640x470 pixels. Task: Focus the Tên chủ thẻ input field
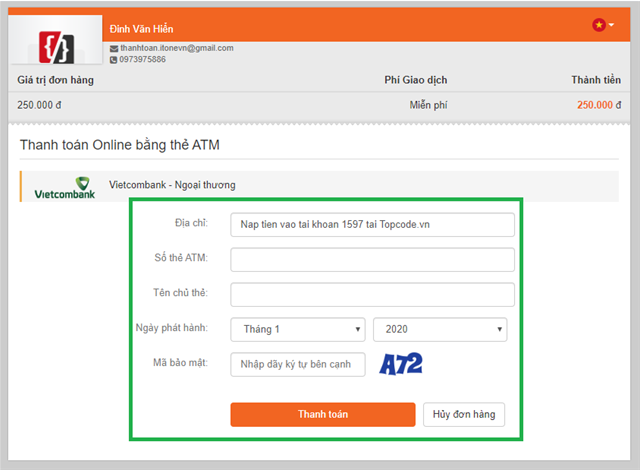pos(372,295)
